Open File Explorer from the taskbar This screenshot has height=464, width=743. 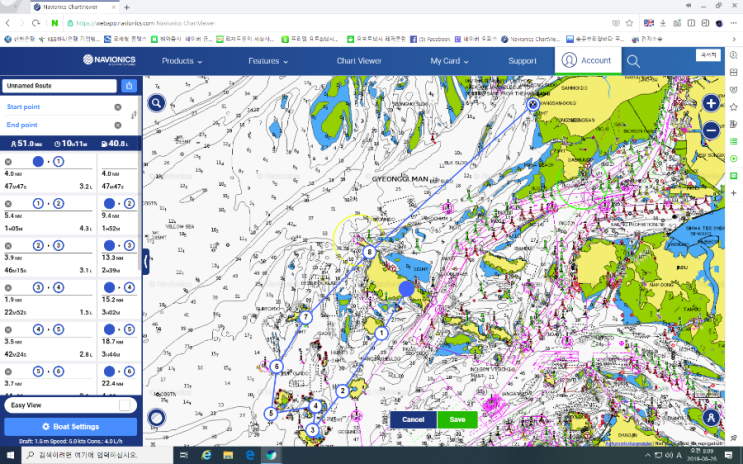tap(228, 455)
